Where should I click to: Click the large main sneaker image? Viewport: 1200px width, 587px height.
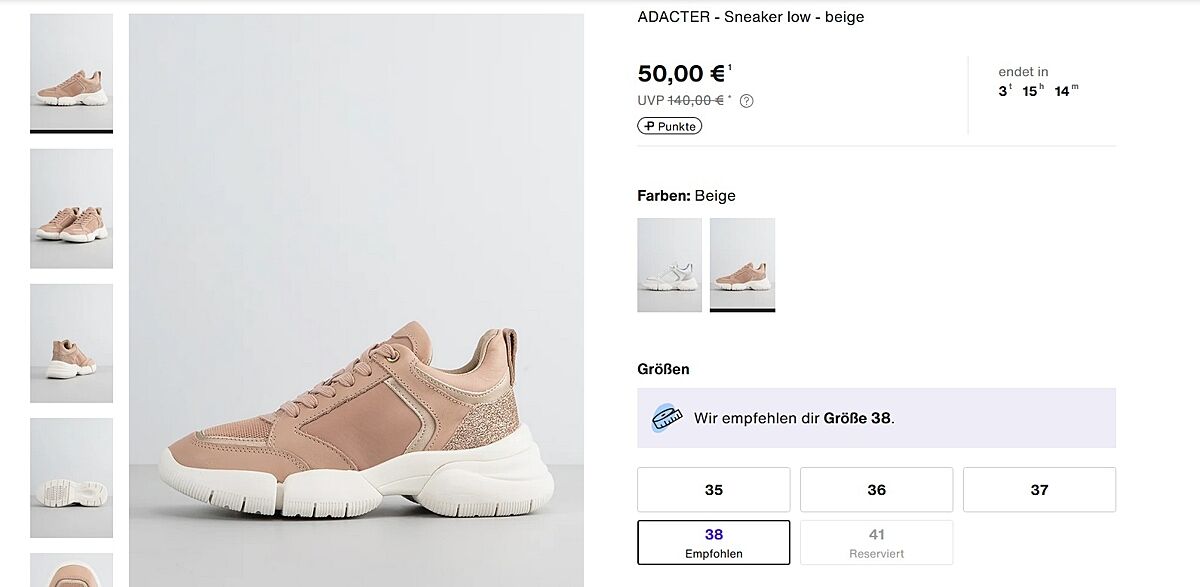click(356, 300)
